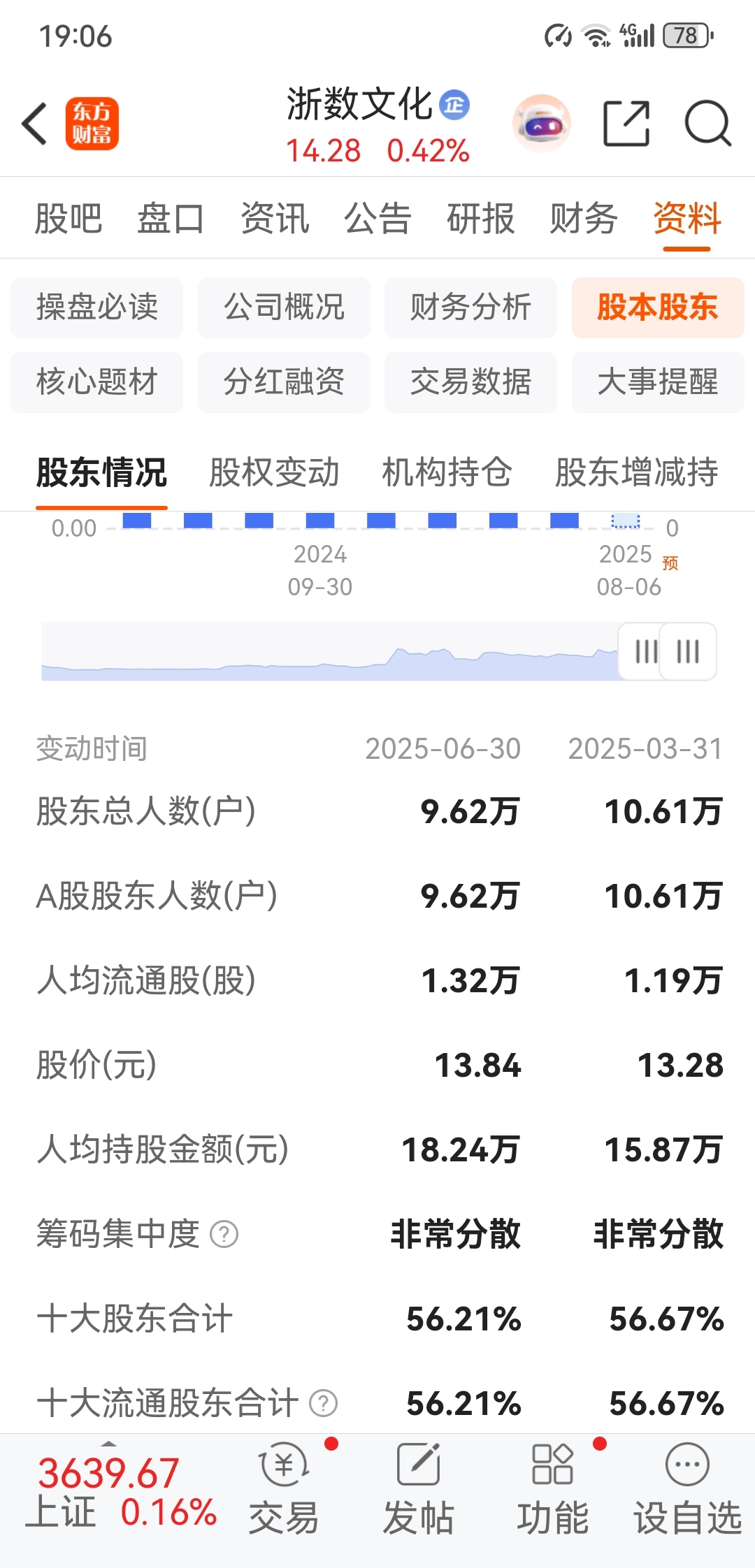Select the 股本股东 section
This screenshot has width=755, height=1568.
tap(658, 307)
